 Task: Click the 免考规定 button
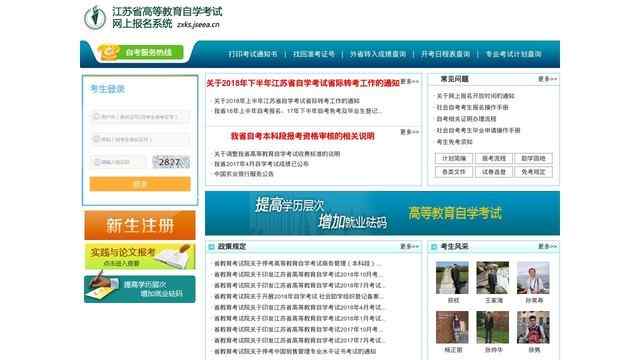pos(533,172)
